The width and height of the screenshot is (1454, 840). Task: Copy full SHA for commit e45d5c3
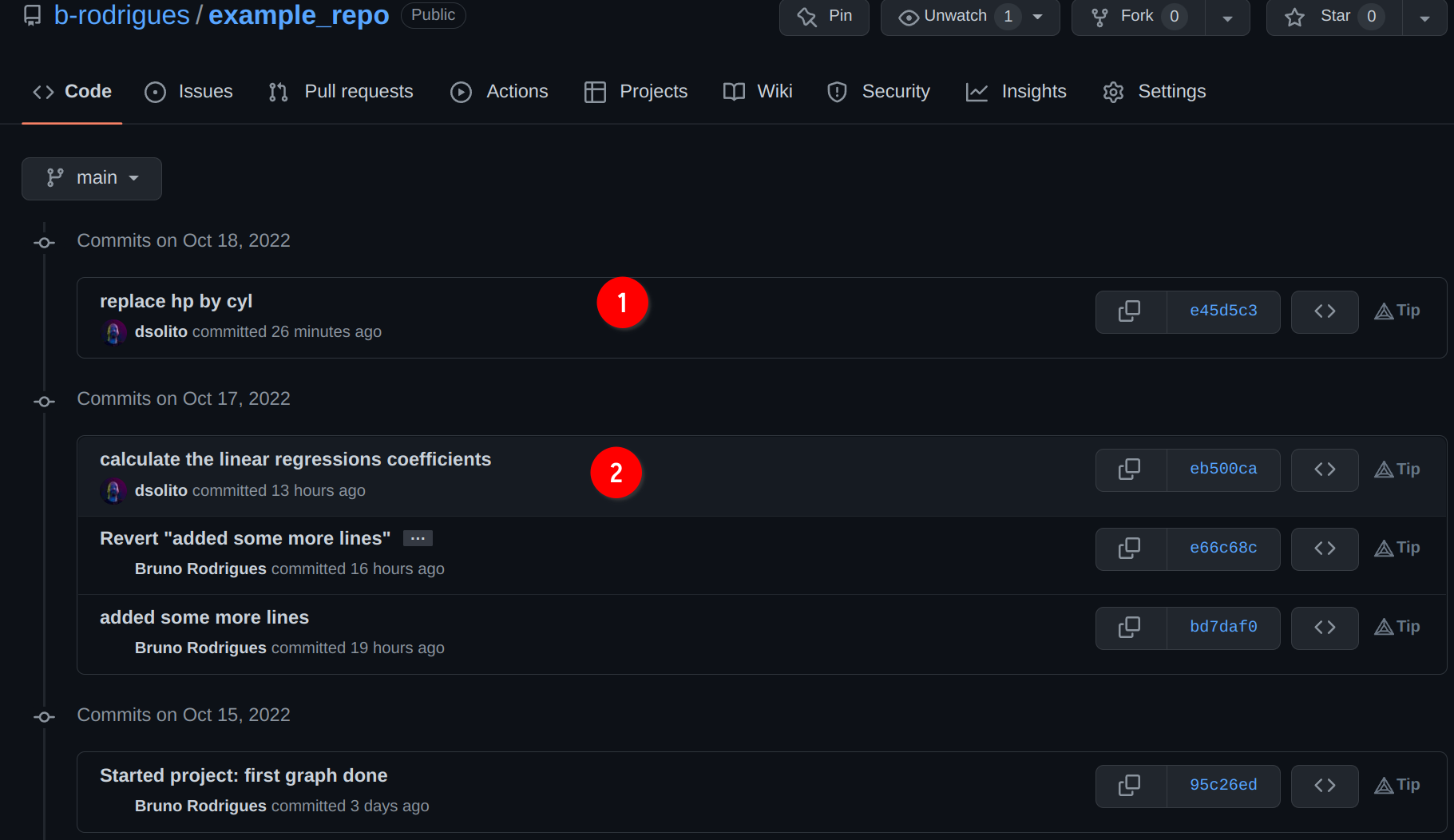click(1131, 311)
